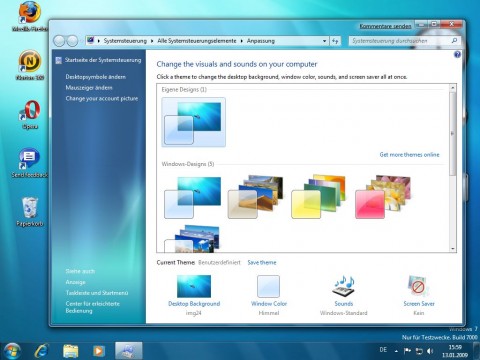Click theme list scrollbar down arrow
480x360 pixels.
point(453,249)
